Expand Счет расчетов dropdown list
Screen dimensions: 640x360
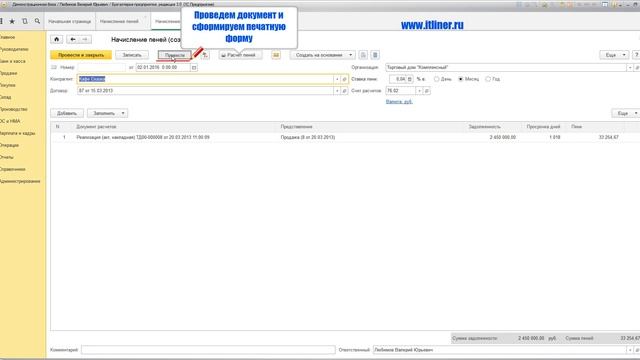pos(419,91)
